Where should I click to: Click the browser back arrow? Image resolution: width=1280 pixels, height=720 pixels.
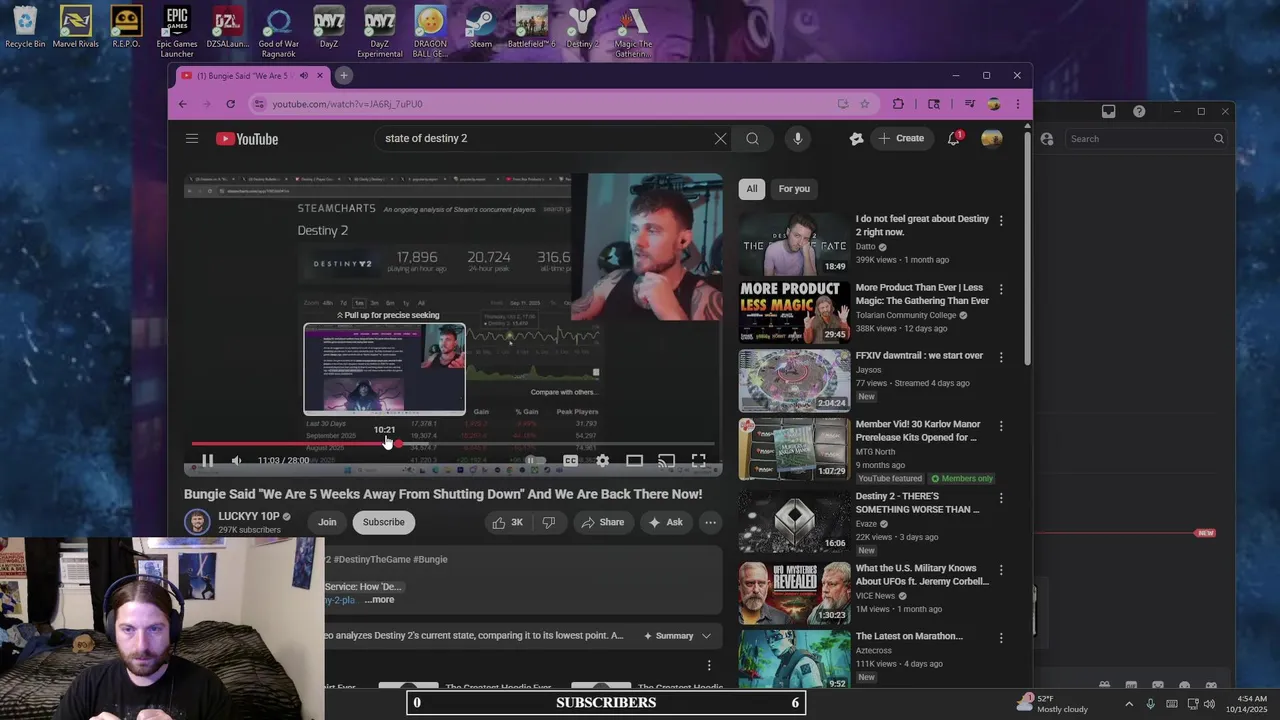click(x=182, y=104)
